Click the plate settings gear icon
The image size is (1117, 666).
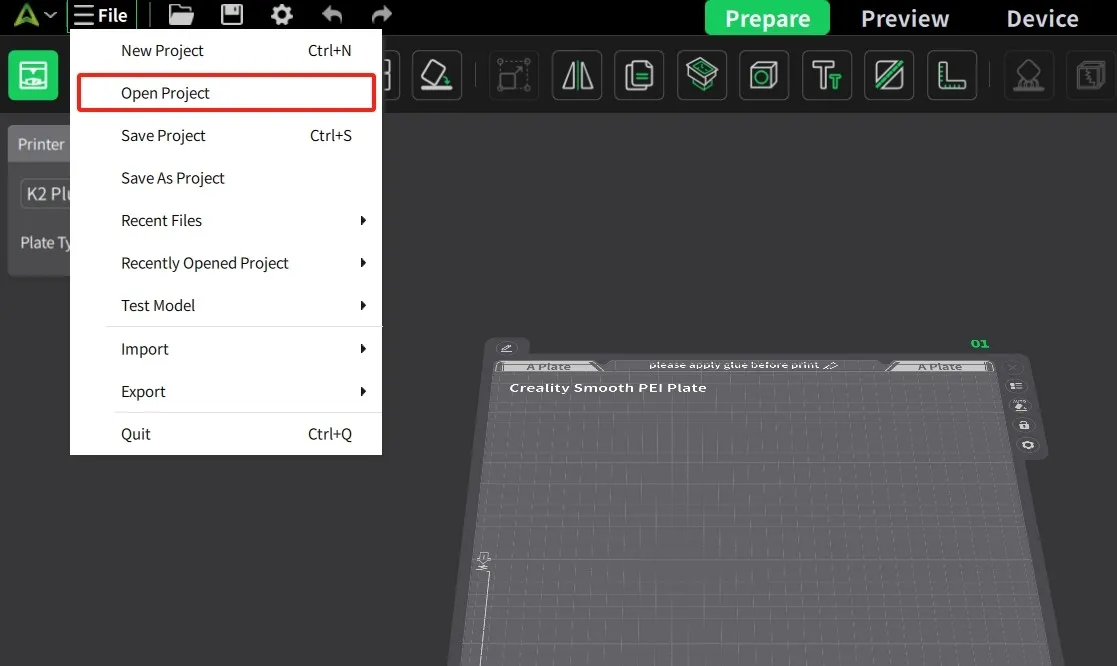pyautogui.click(x=1027, y=445)
